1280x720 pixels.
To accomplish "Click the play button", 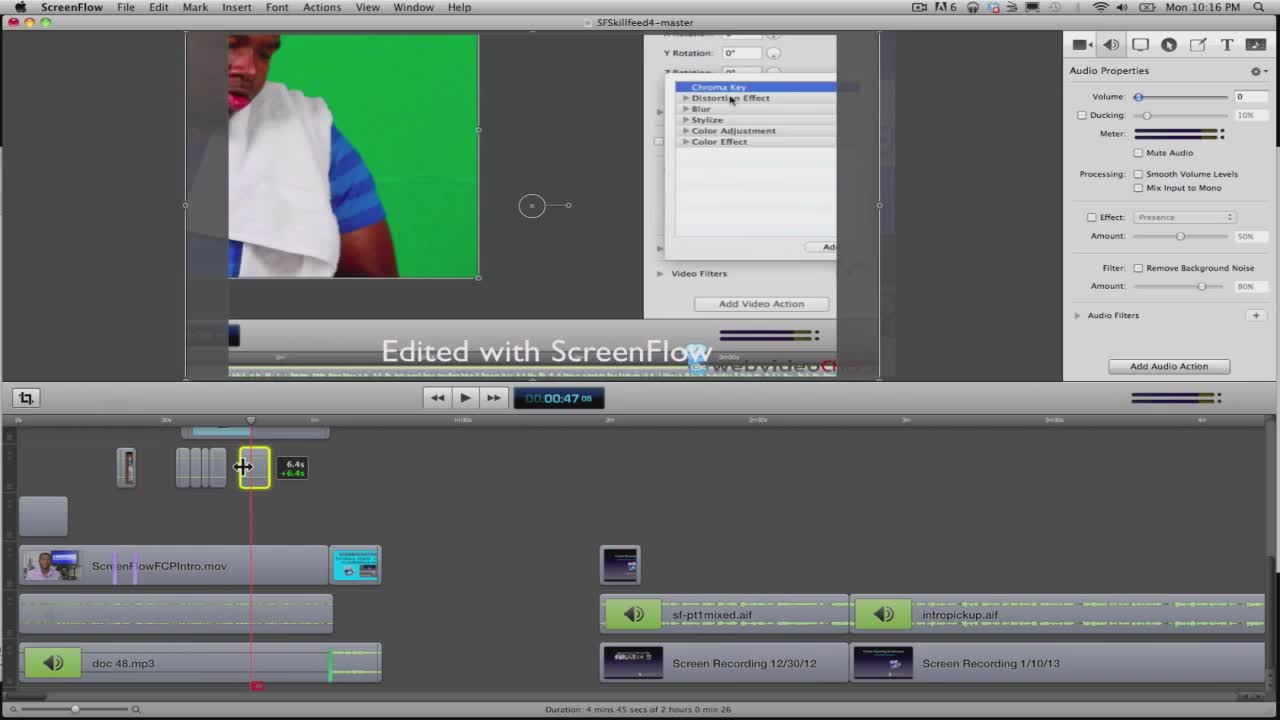I will tap(465, 398).
